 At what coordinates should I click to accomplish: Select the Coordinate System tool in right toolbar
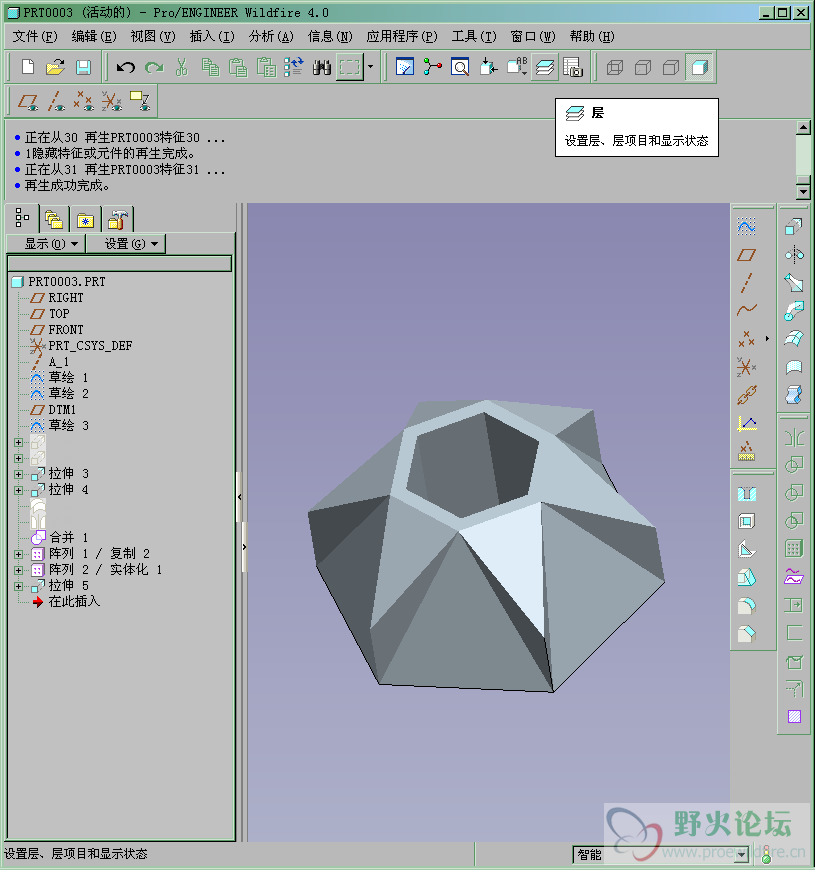click(746, 366)
